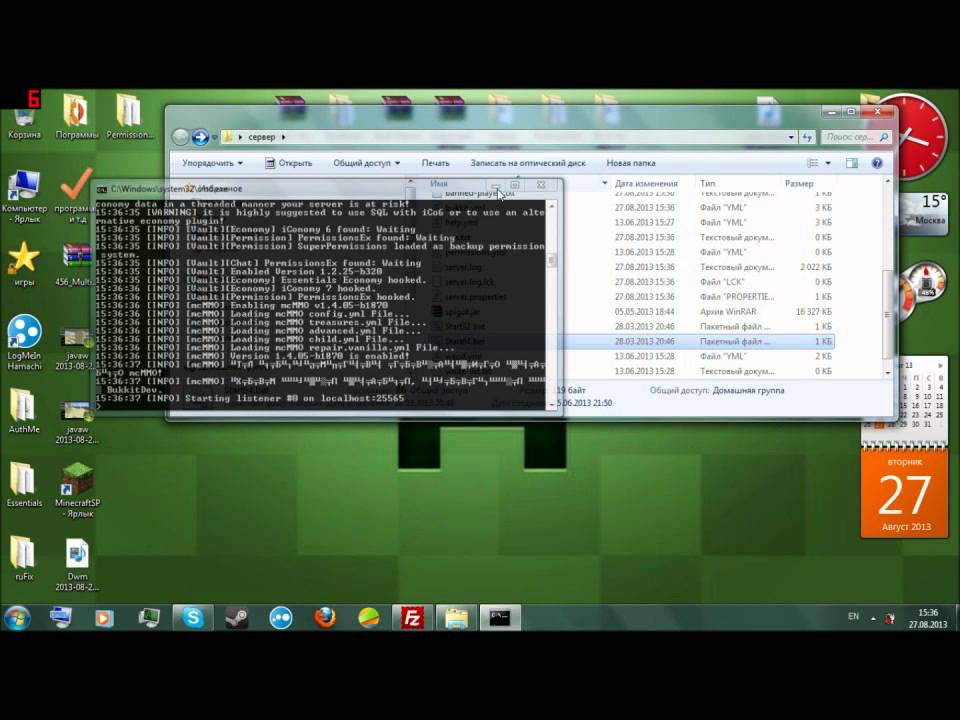Open Explorer help question mark icon
This screenshot has width=960, height=720.
877,163
